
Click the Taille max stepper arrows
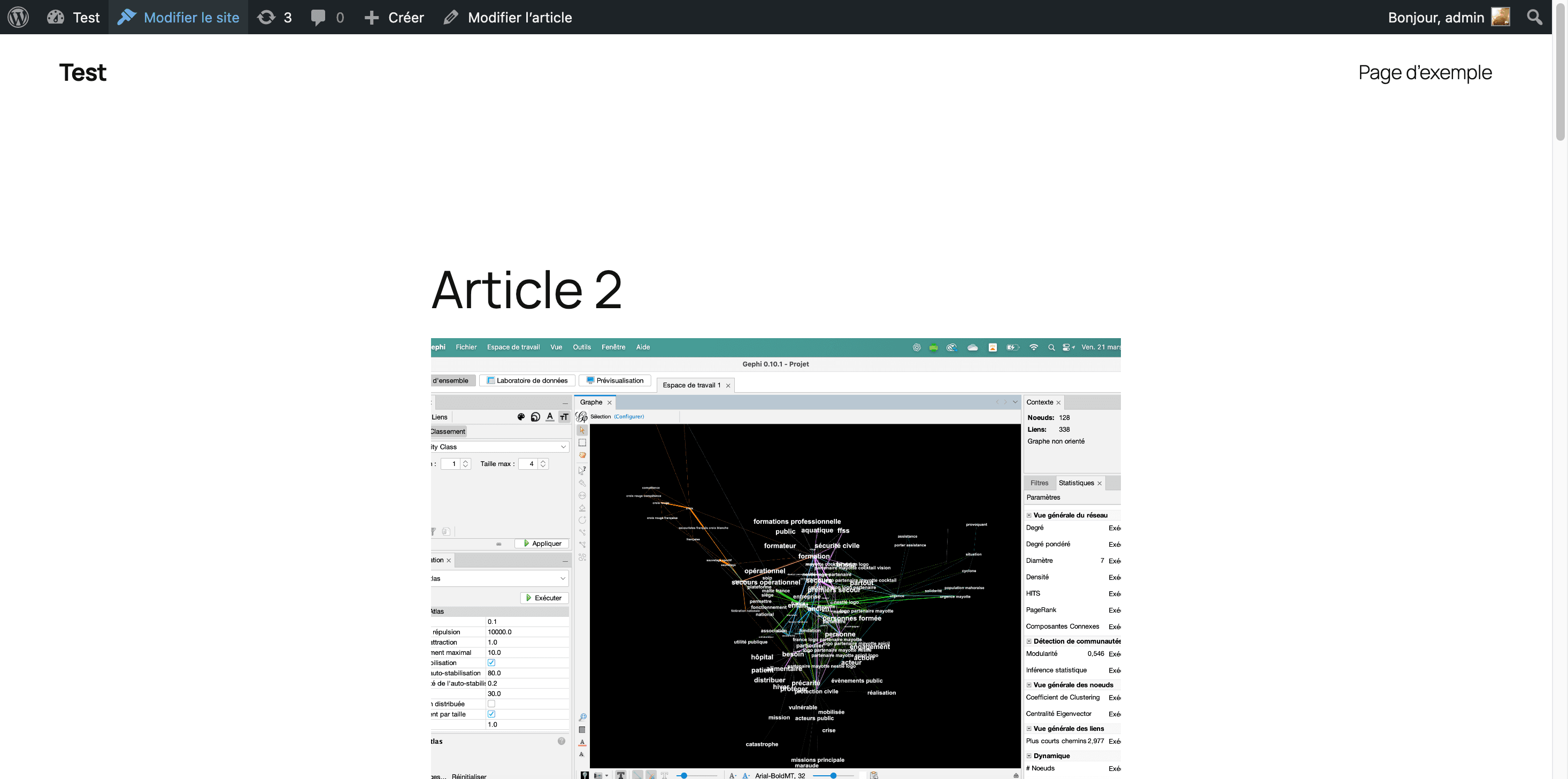point(543,464)
